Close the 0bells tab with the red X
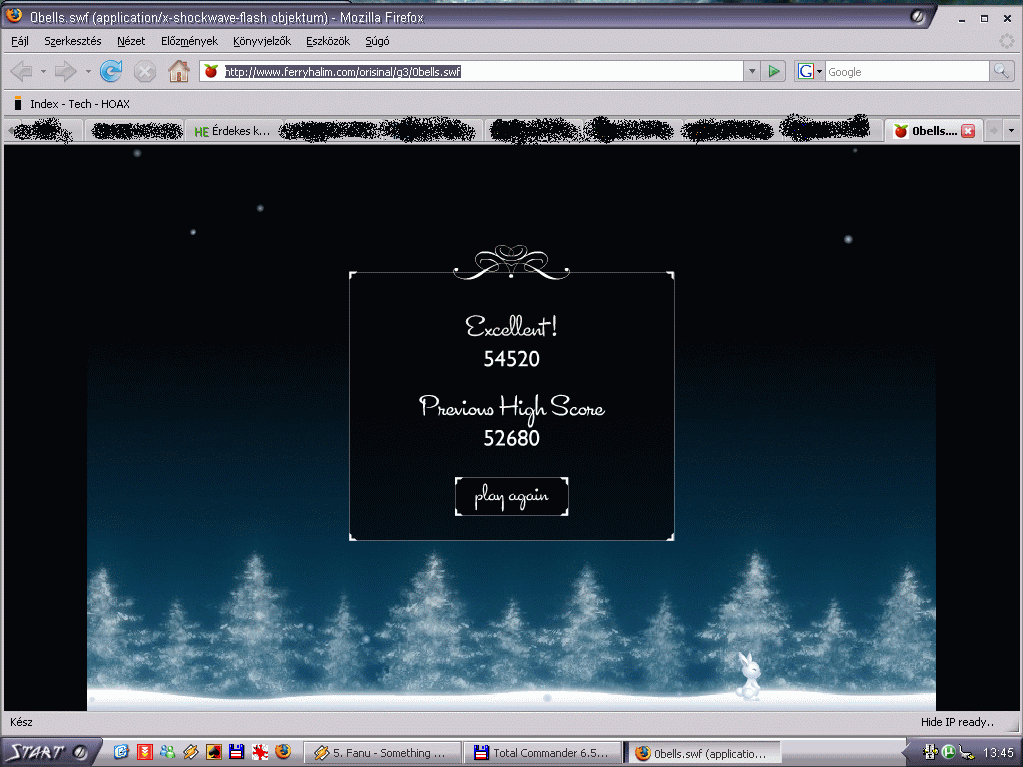The image size is (1023, 767). coord(968,131)
